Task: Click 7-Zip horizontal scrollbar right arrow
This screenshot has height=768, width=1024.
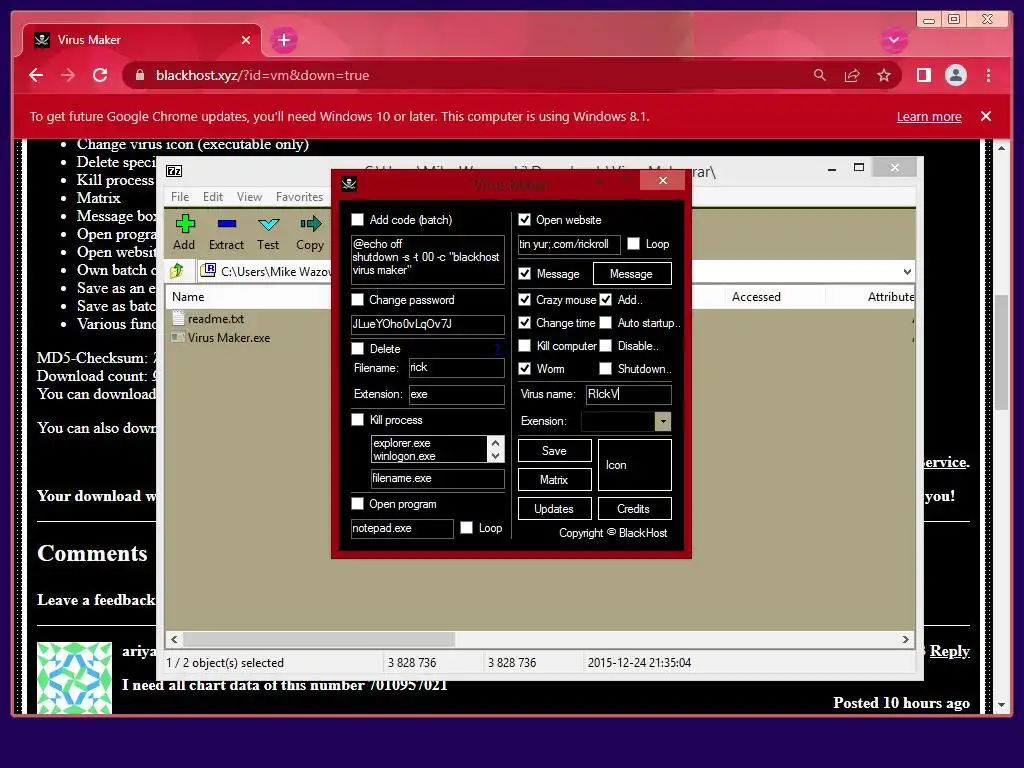Action: [905, 639]
